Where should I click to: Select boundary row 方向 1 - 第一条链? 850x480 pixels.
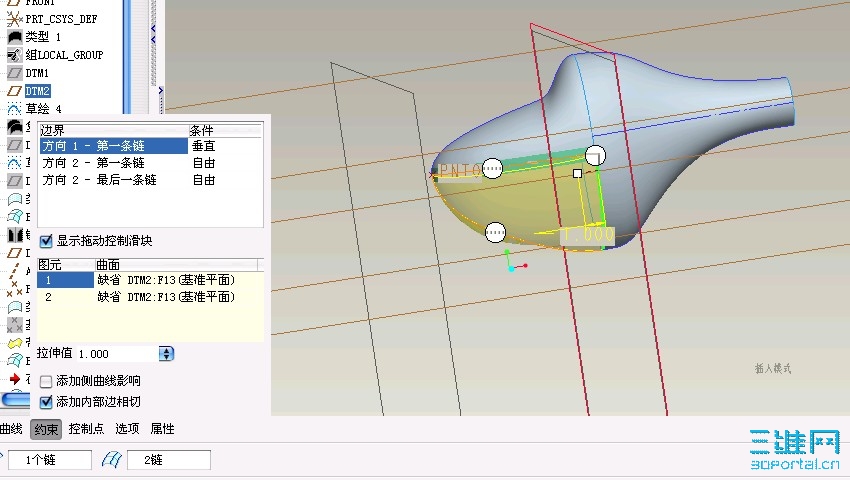tap(114, 146)
